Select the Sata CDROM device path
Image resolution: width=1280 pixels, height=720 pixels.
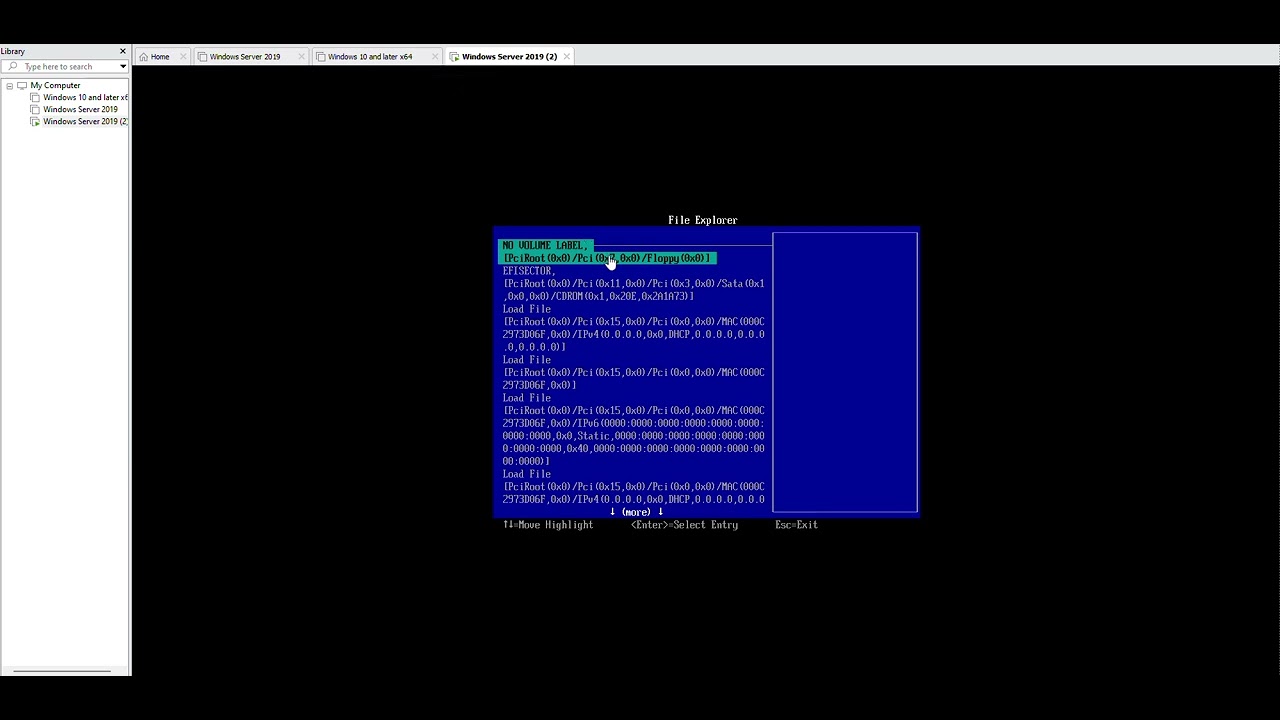click(633, 290)
